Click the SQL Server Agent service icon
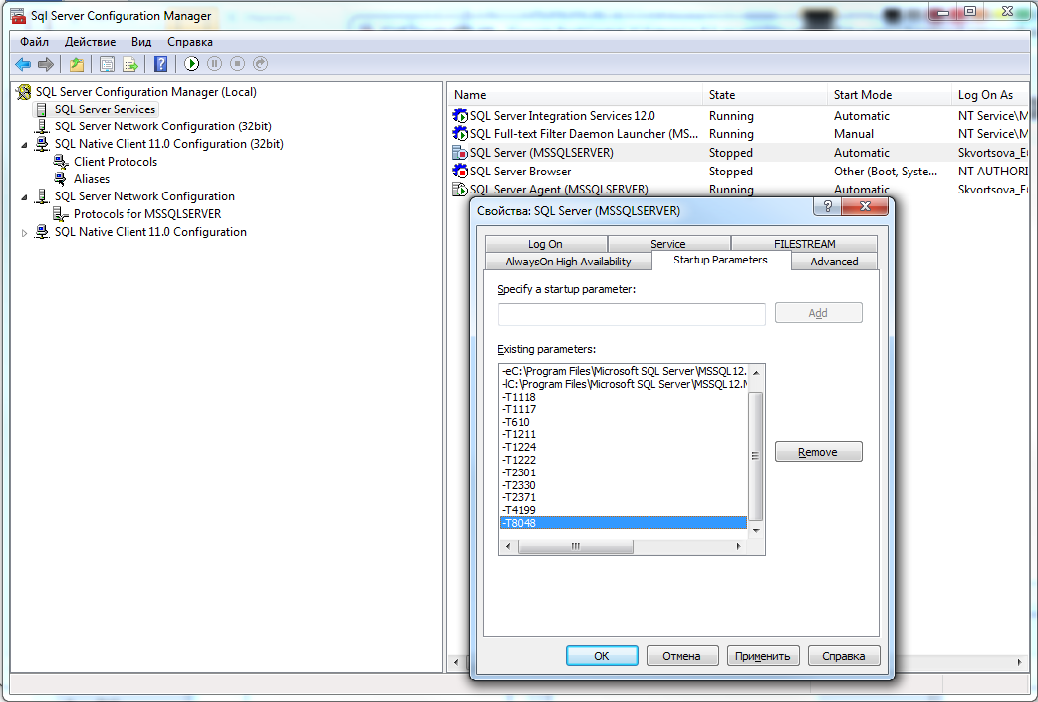The width and height of the screenshot is (1038, 702). (459, 189)
